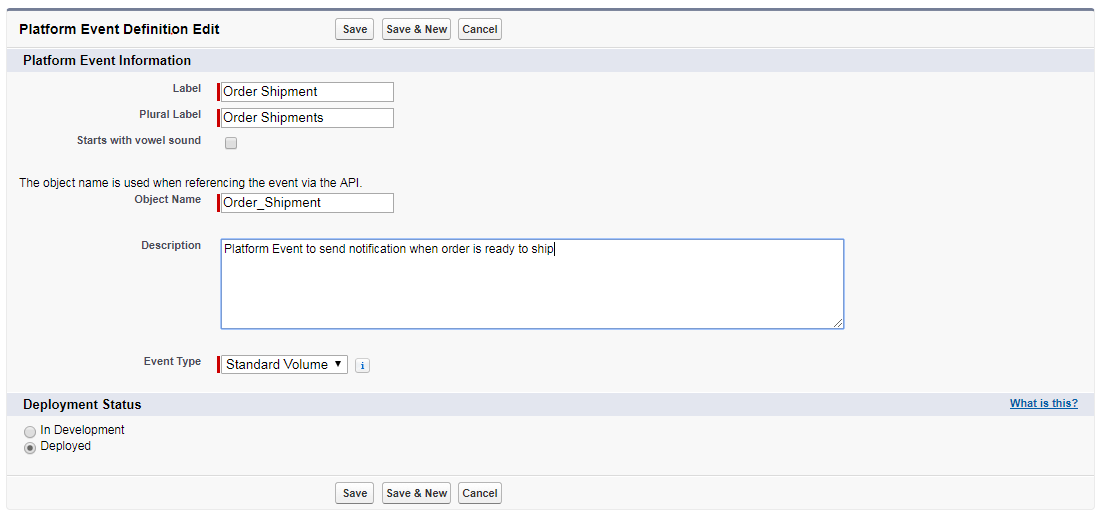Image resolution: width=1099 pixels, height=524 pixels.
Task: Click into the Object Name field Order_Shipment
Action: point(307,202)
